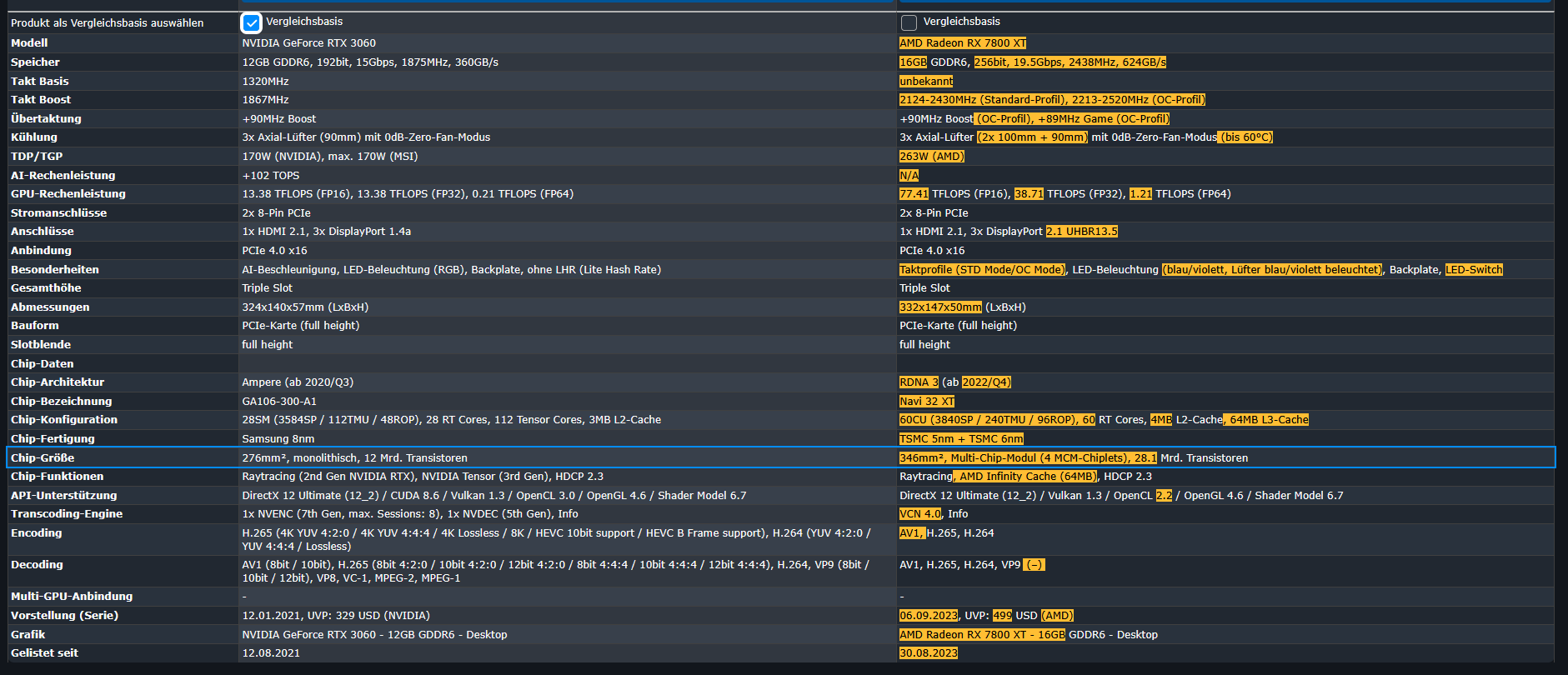Select the 'Encoding' row label
Image resolution: width=1568 pixels, height=675 pixels.
pyautogui.click(x=36, y=533)
